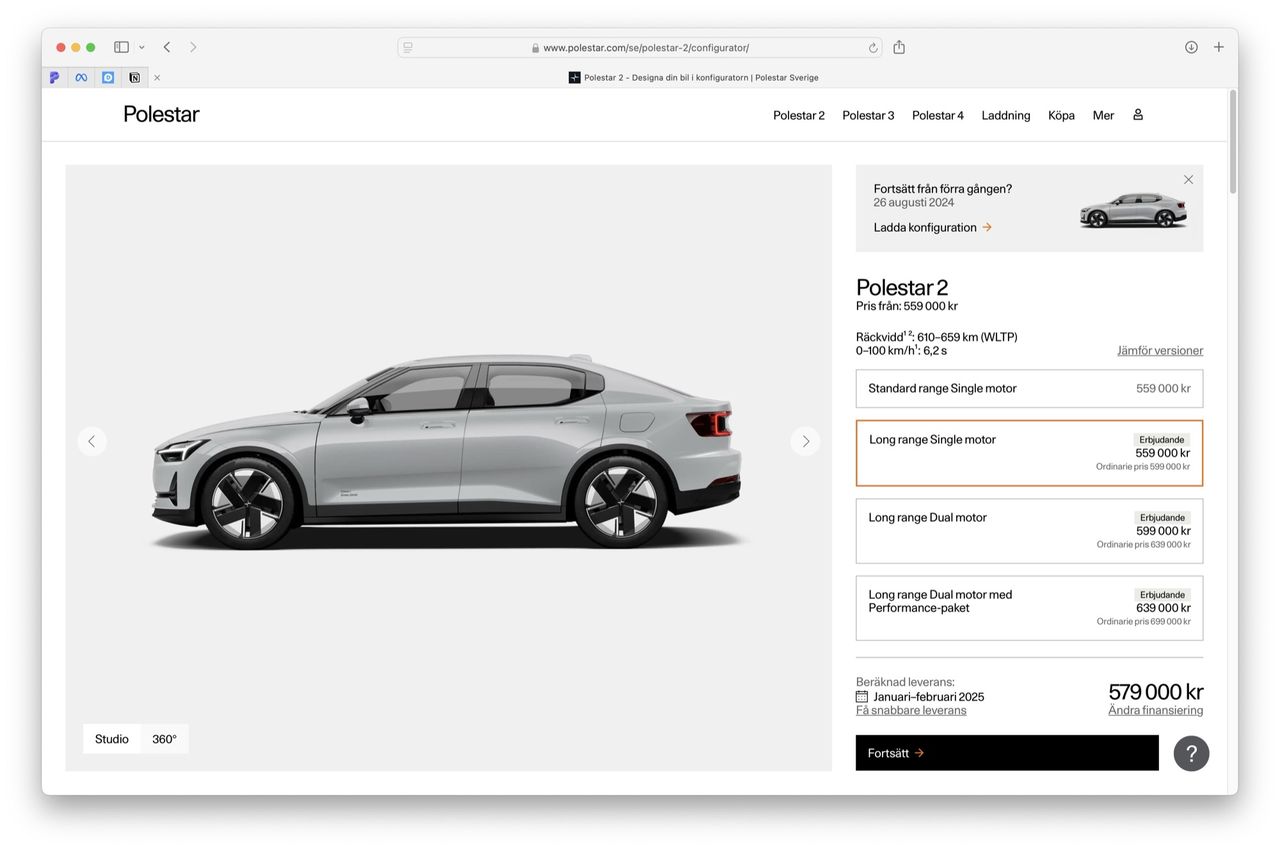
Task: Open the pinned Meta tab
Action: (81, 77)
